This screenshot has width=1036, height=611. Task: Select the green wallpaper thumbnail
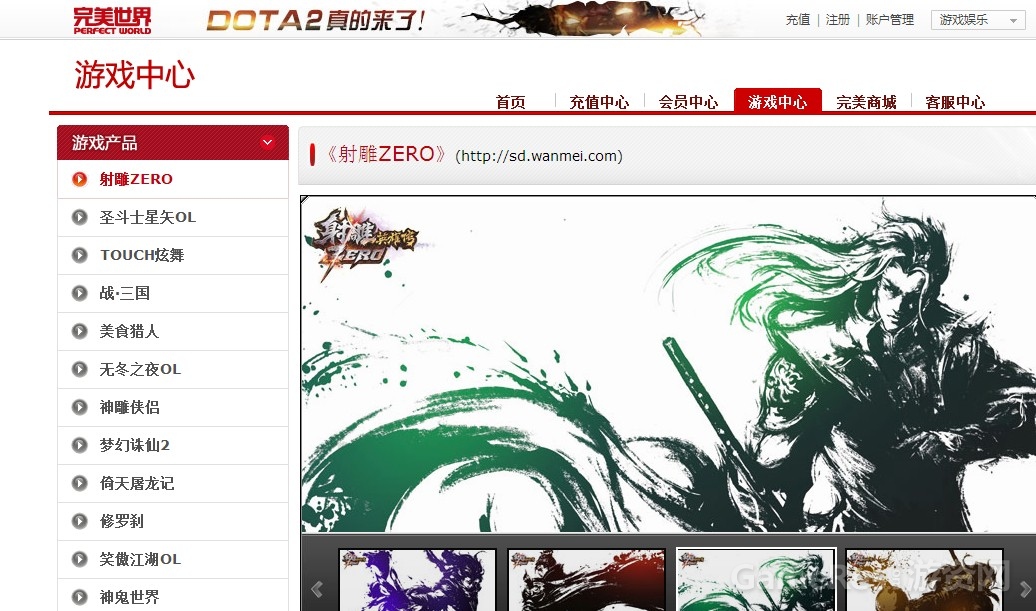[756, 580]
